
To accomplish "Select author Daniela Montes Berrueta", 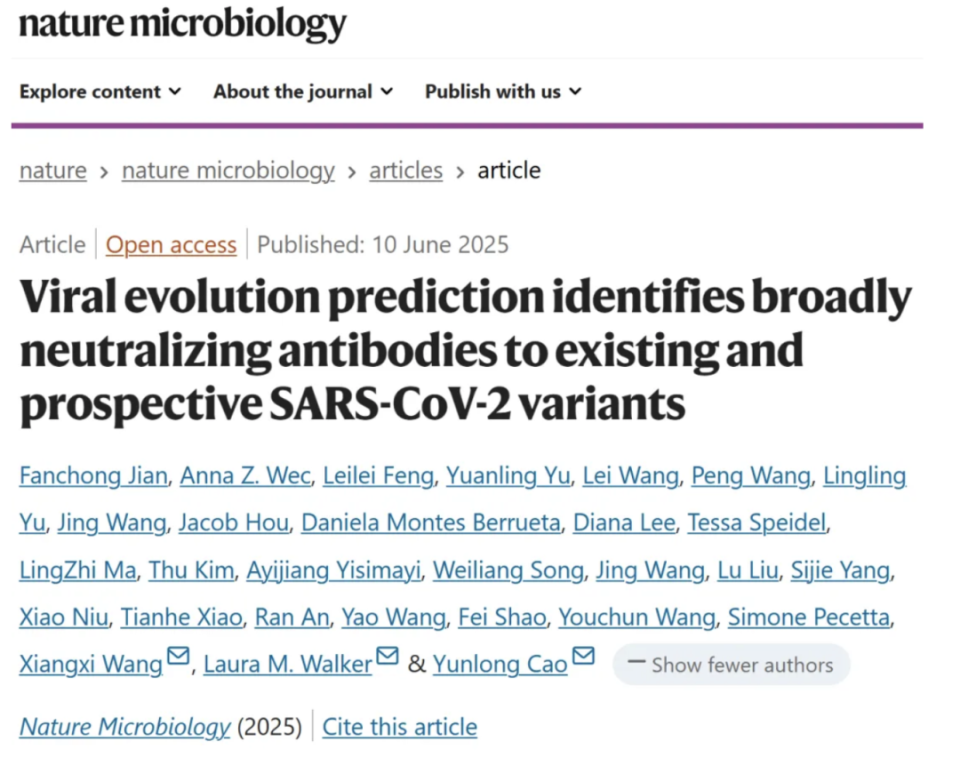I will [x=430, y=523].
